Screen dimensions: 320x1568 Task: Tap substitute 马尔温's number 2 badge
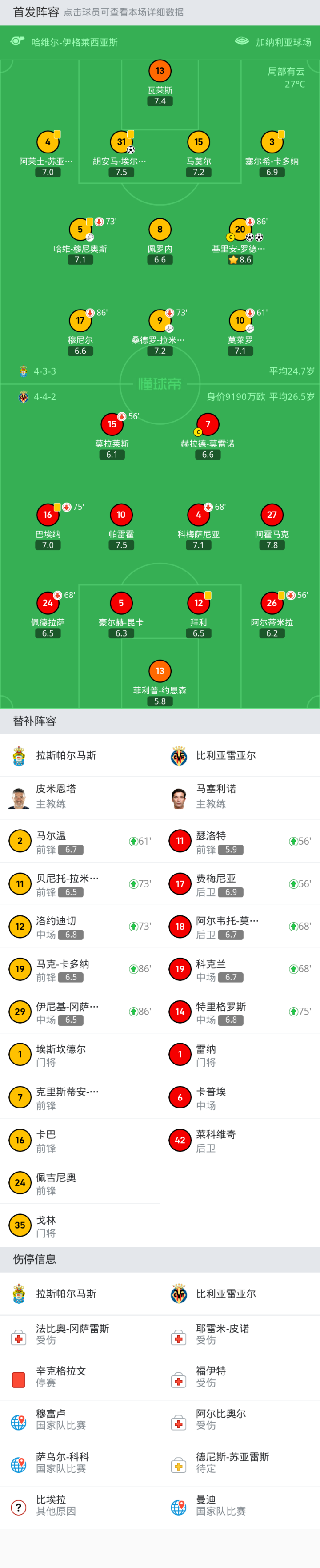pos(20,841)
